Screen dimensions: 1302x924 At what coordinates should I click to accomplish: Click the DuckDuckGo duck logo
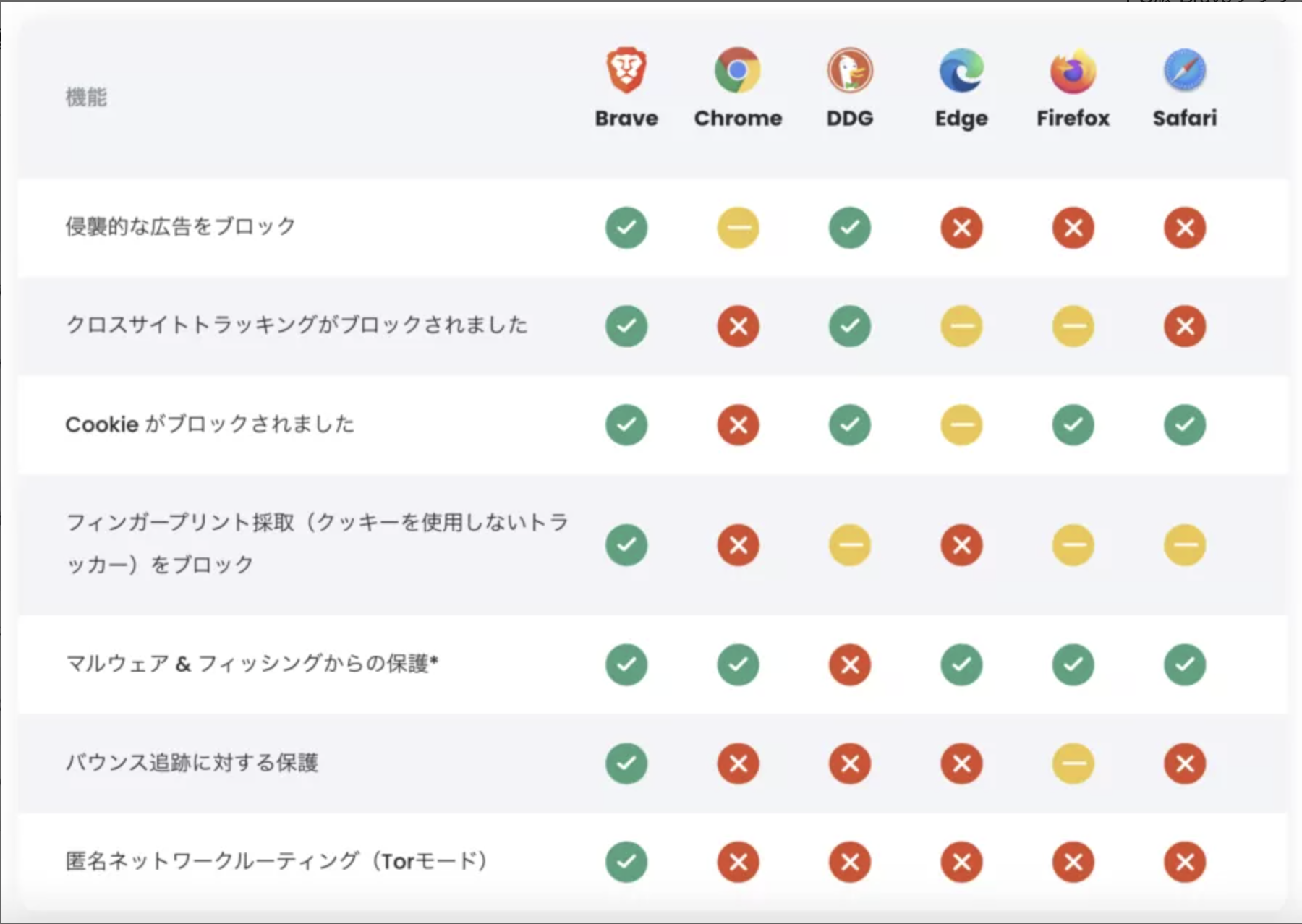pos(850,70)
